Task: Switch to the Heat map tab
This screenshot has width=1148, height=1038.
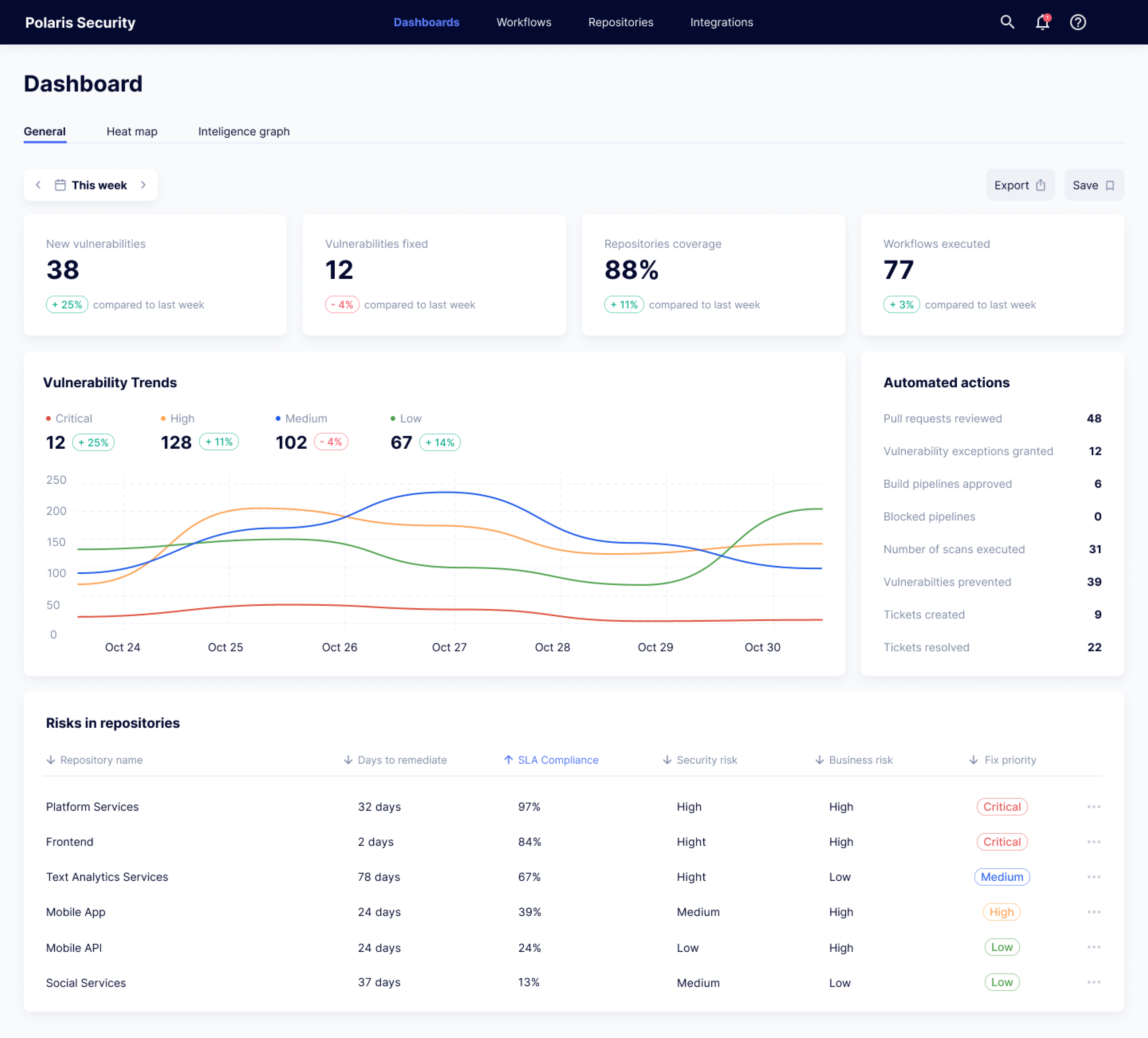Action: 132,131
